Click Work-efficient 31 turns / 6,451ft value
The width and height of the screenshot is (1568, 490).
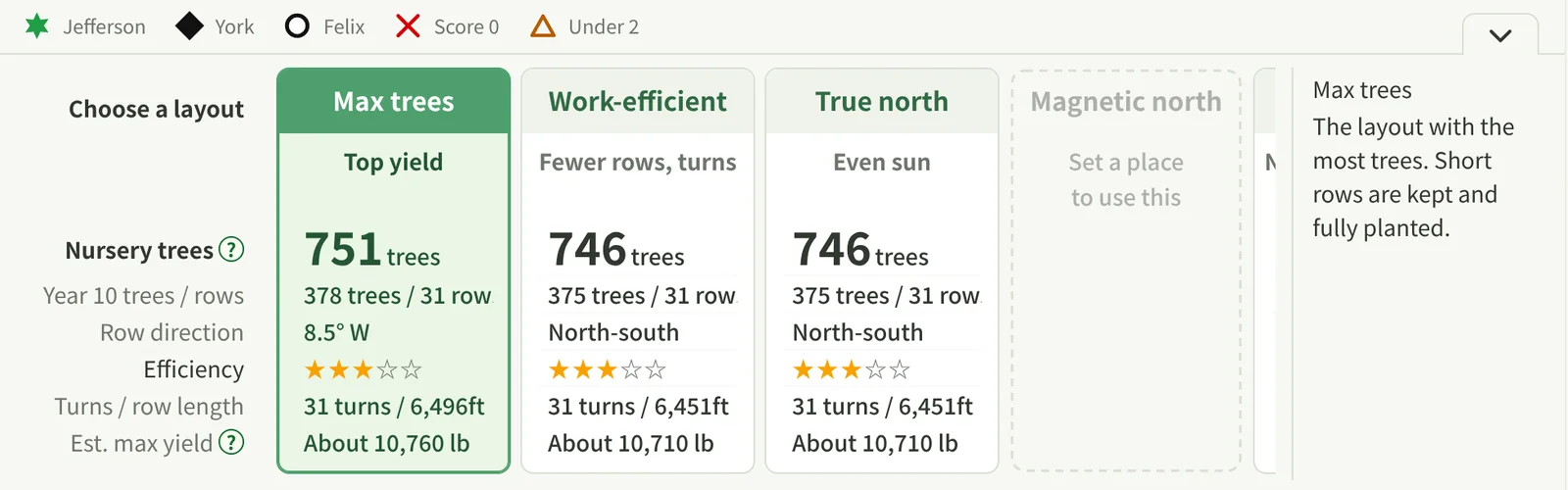[x=638, y=407]
